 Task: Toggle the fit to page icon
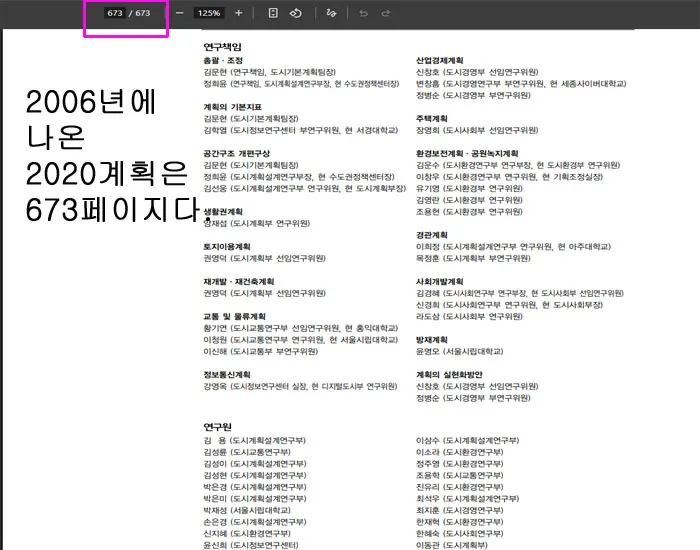click(273, 13)
